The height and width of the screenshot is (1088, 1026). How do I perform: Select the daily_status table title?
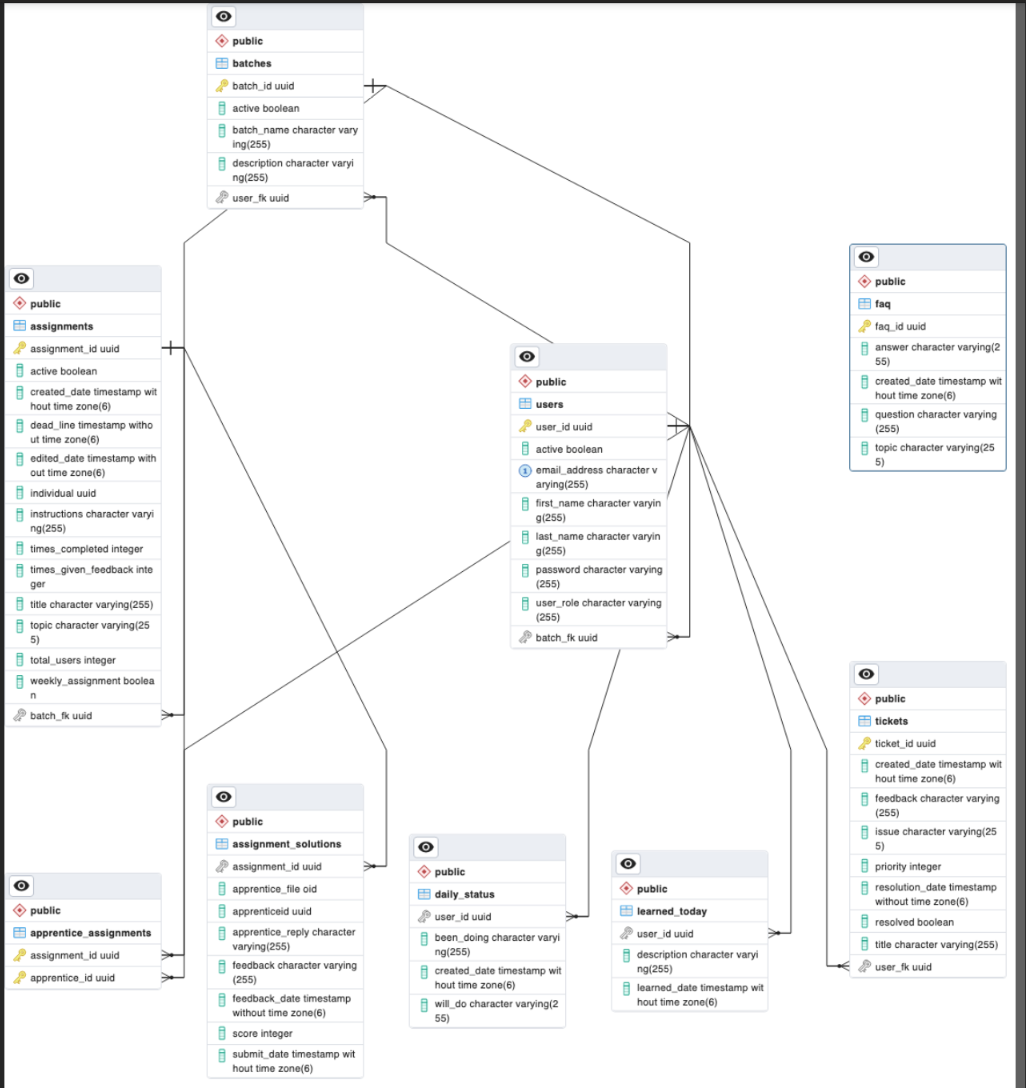[x=464, y=894]
